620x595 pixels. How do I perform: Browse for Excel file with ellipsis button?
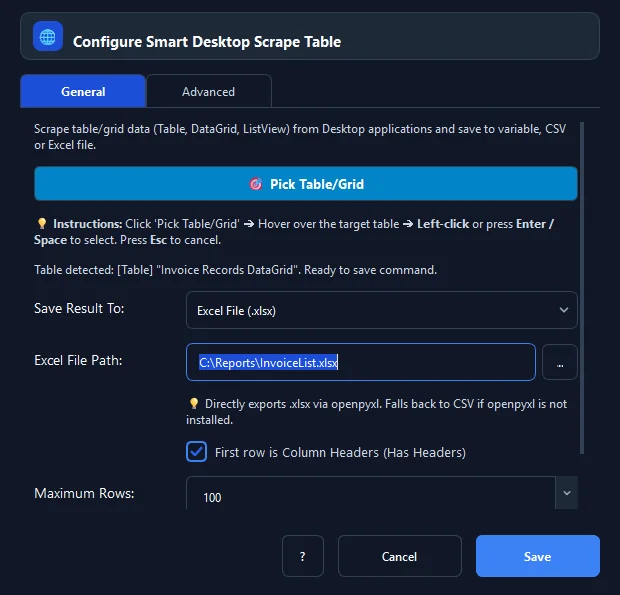tap(560, 362)
